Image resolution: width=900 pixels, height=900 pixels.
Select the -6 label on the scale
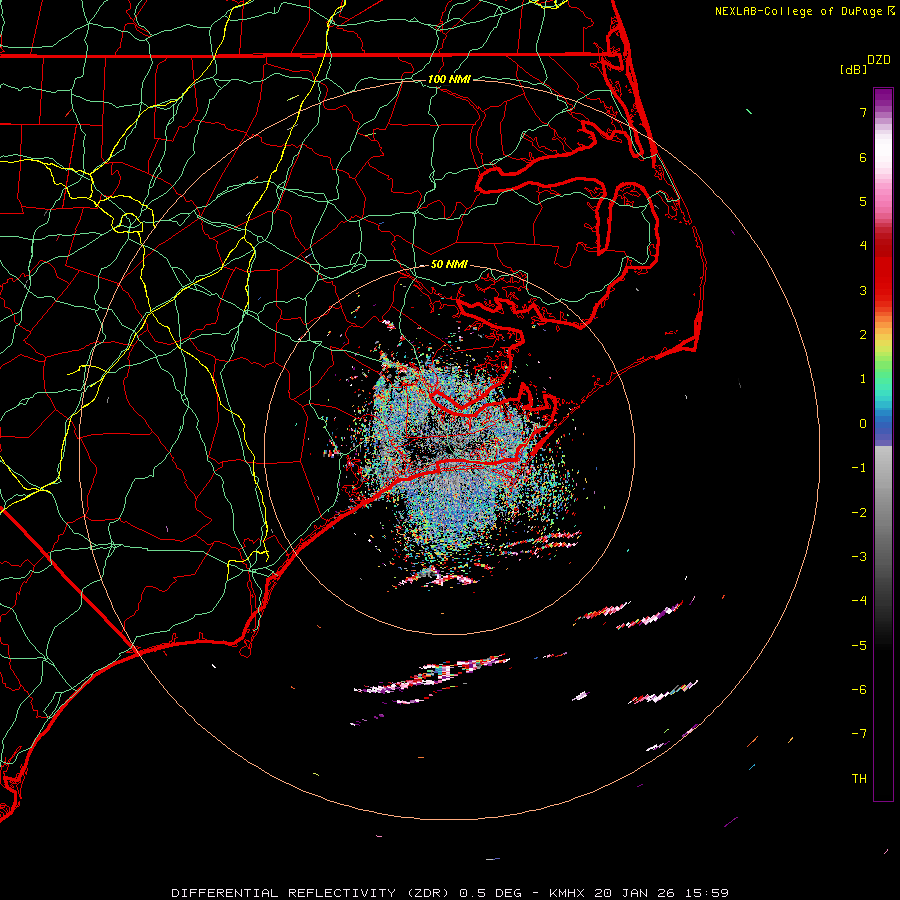[x=859, y=690]
